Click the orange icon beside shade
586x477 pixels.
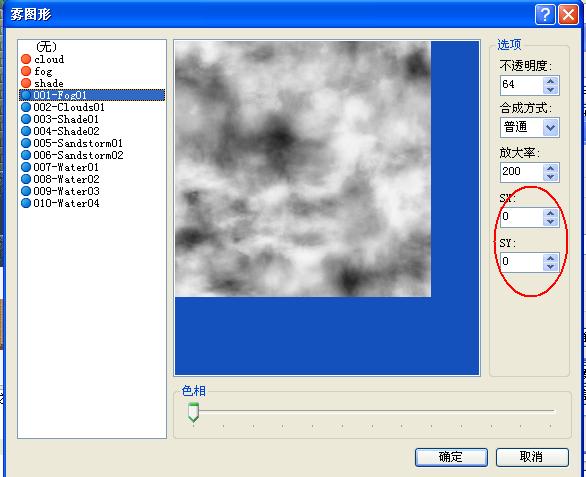[26, 83]
